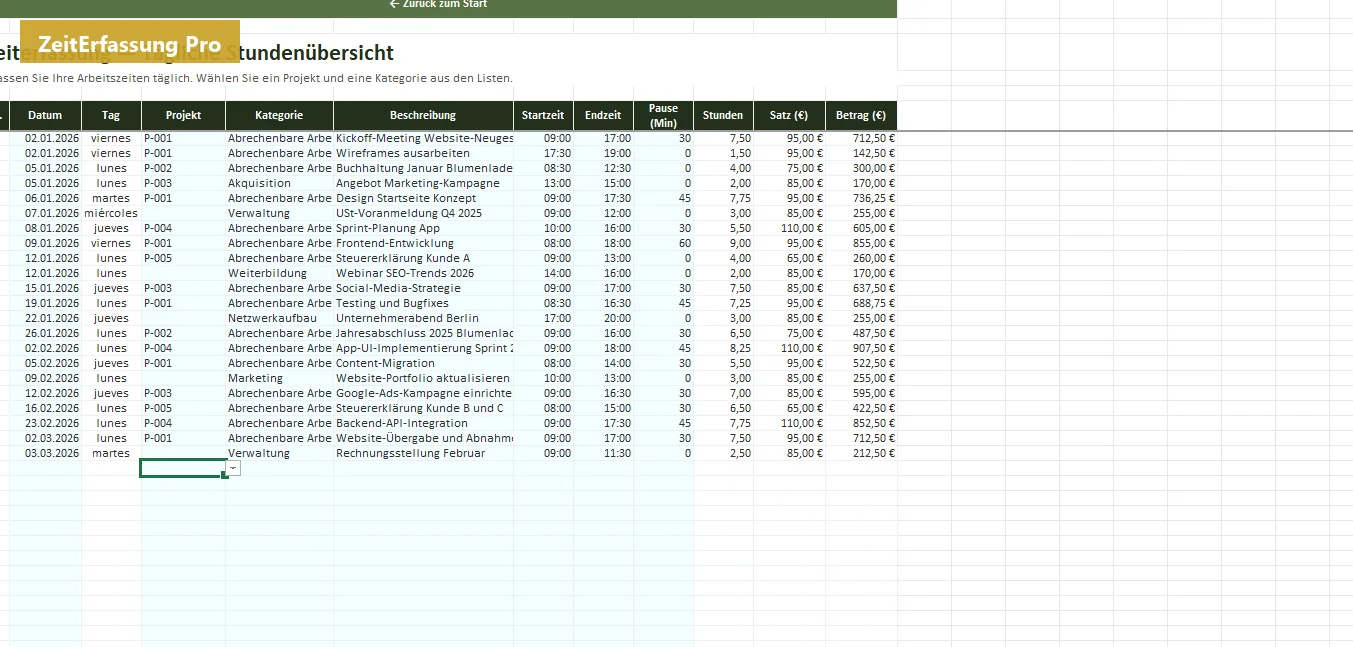Select the "Startzeit" header cell
This screenshot has width=1353, height=647.
point(543,115)
